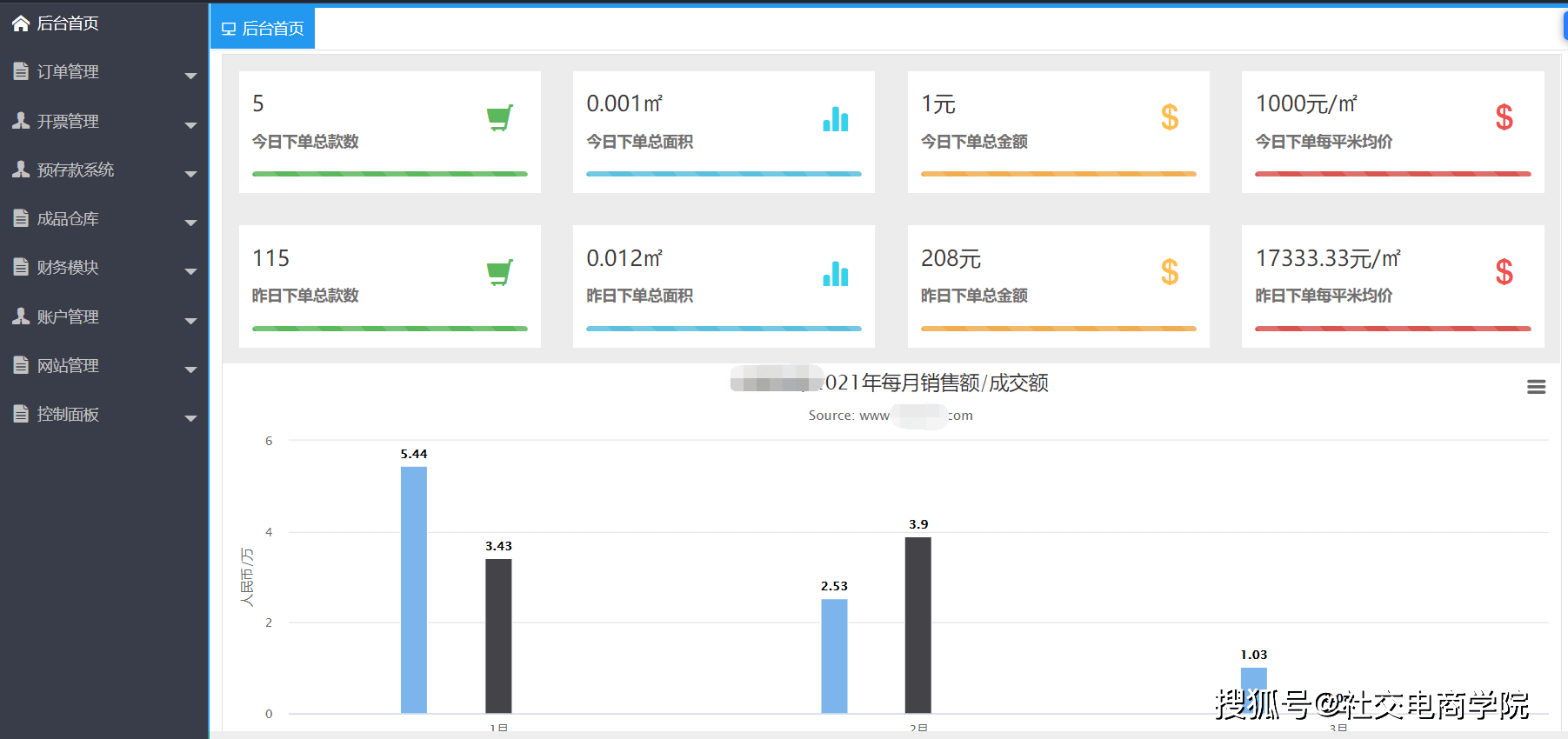Click the document icon next to 网站管理

21,365
